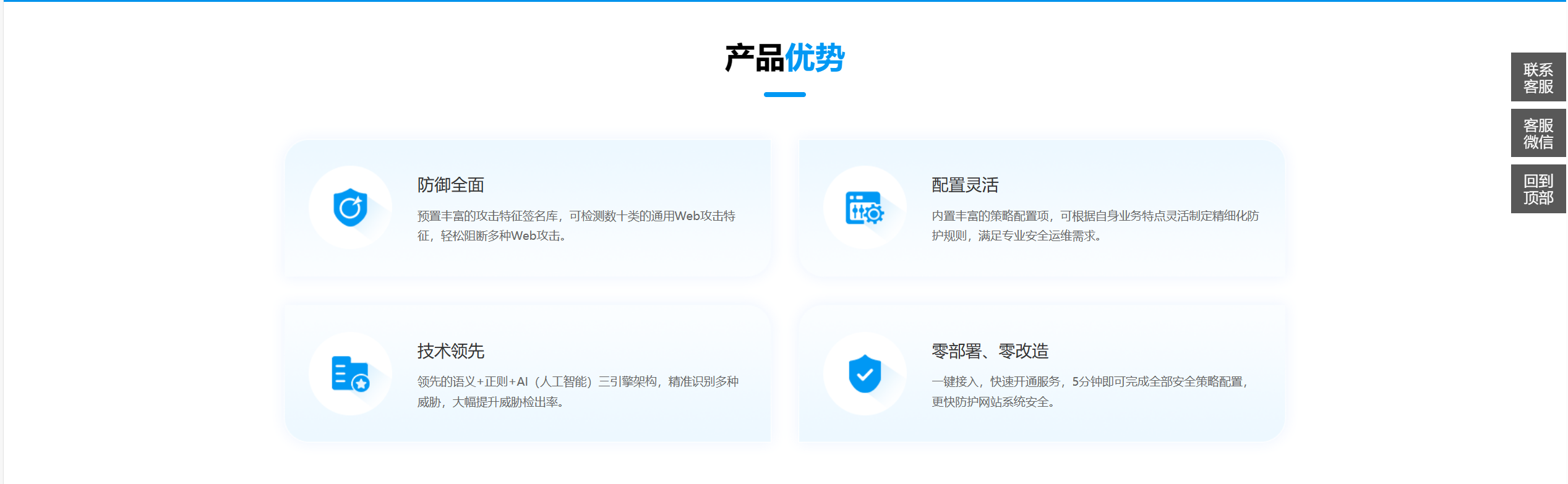Image resolution: width=1568 pixels, height=484 pixels.
Task: Click the shield checkmark icon beside 零部署、零改造
Action: point(864,374)
